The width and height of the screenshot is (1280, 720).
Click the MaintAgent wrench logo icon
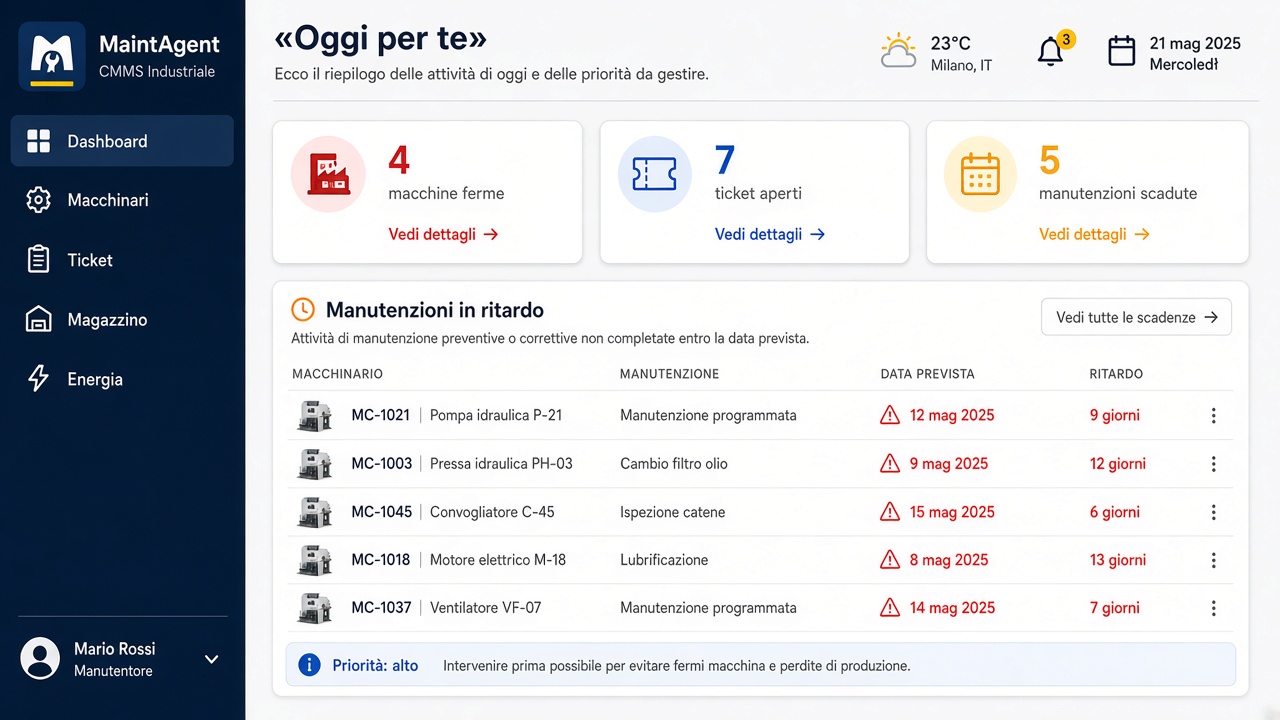coord(52,56)
